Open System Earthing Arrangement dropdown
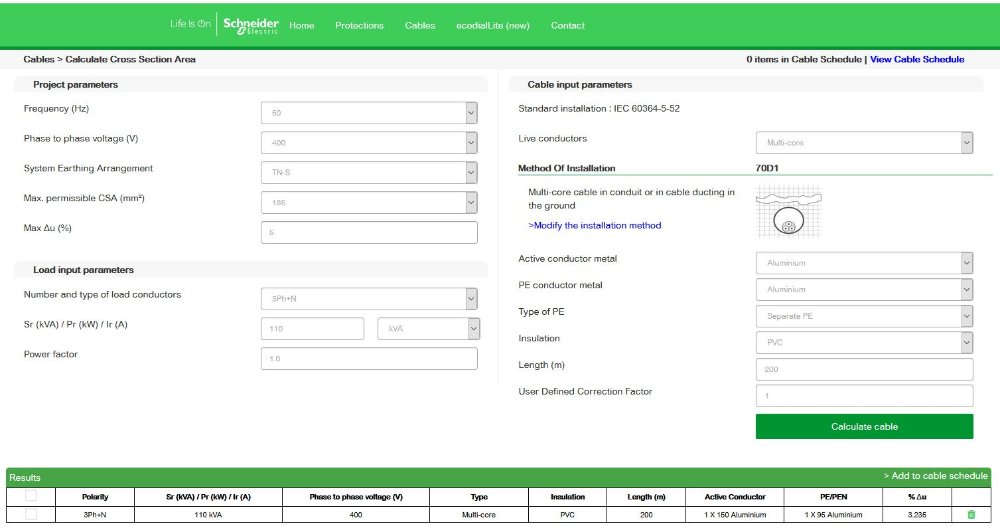This screenshot has width=1000, height=532. click(x=369, y=173)
